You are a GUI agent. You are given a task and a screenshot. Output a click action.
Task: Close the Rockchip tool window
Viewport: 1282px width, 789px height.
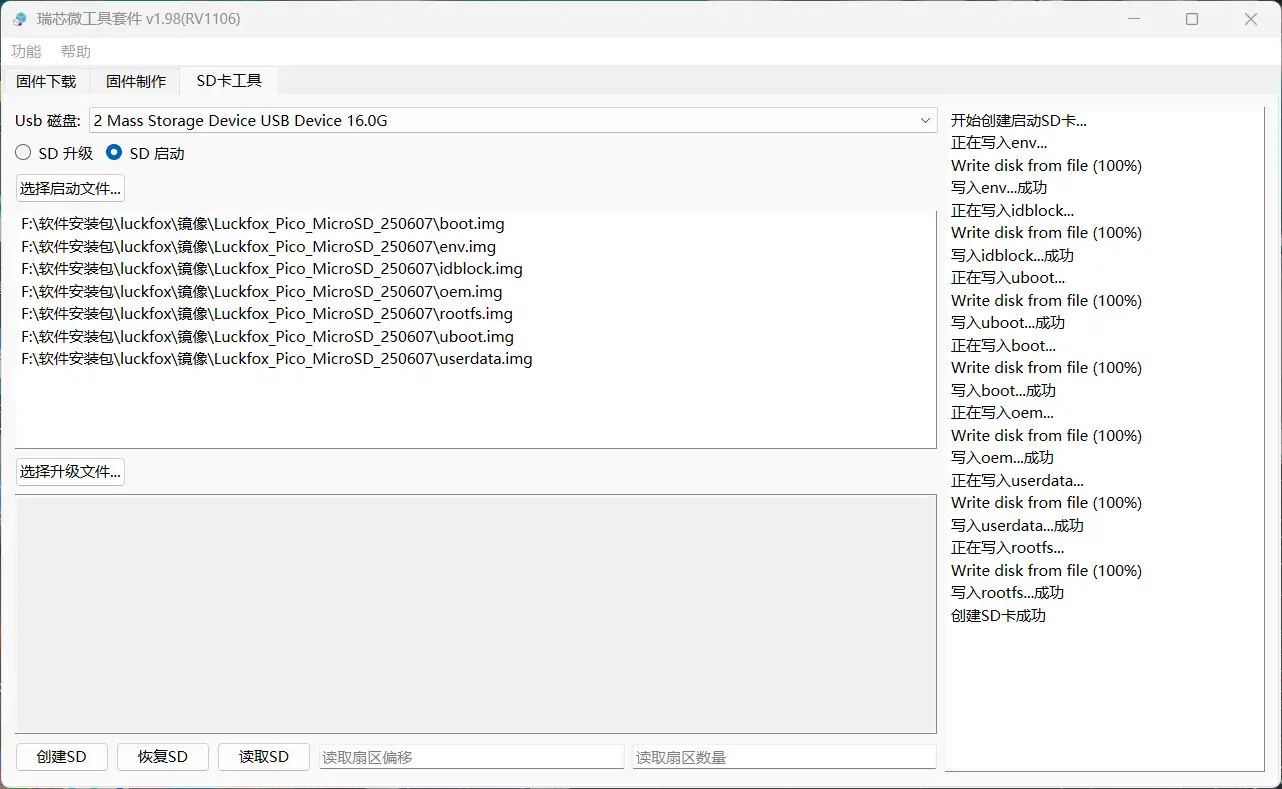point(1251,19)
